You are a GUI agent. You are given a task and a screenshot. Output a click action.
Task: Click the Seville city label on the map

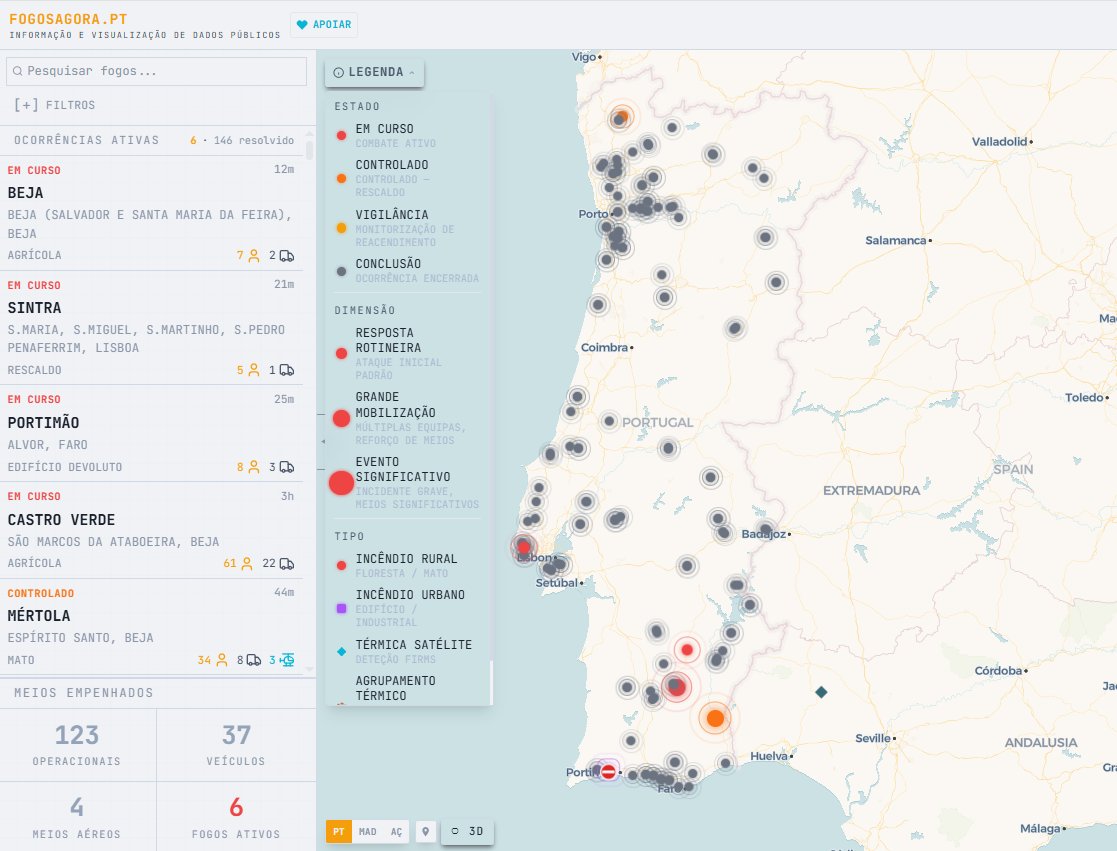point(873,738)
